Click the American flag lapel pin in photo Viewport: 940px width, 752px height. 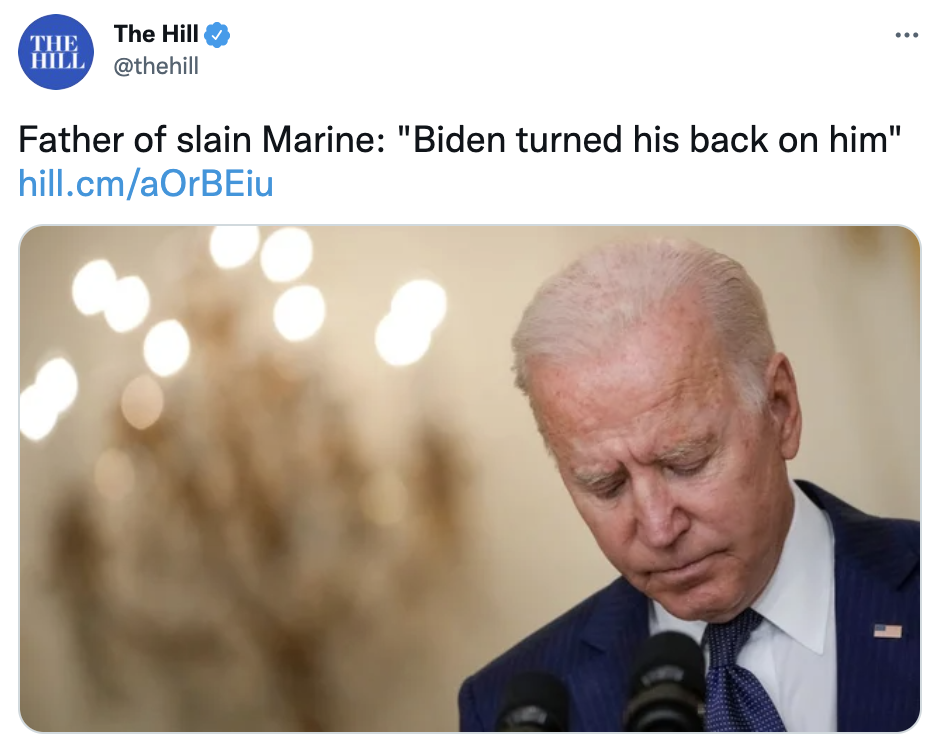pos(887,631)
